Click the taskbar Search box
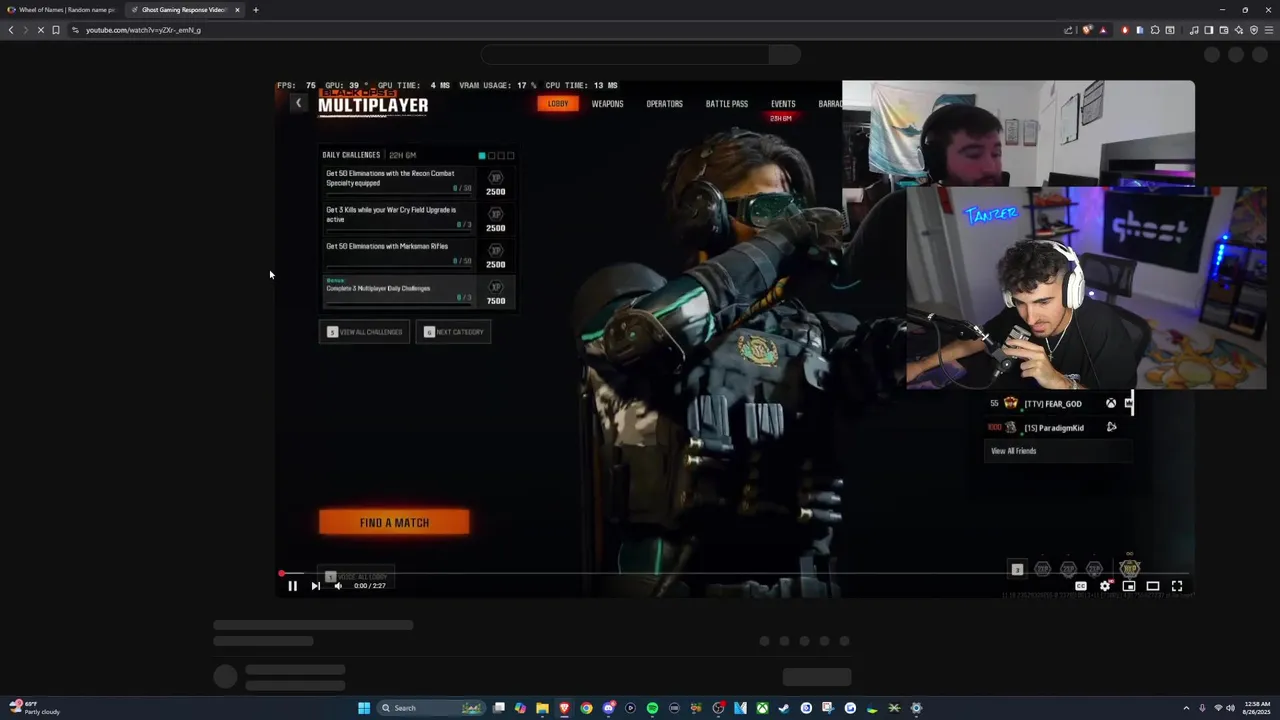 point(429,708)
